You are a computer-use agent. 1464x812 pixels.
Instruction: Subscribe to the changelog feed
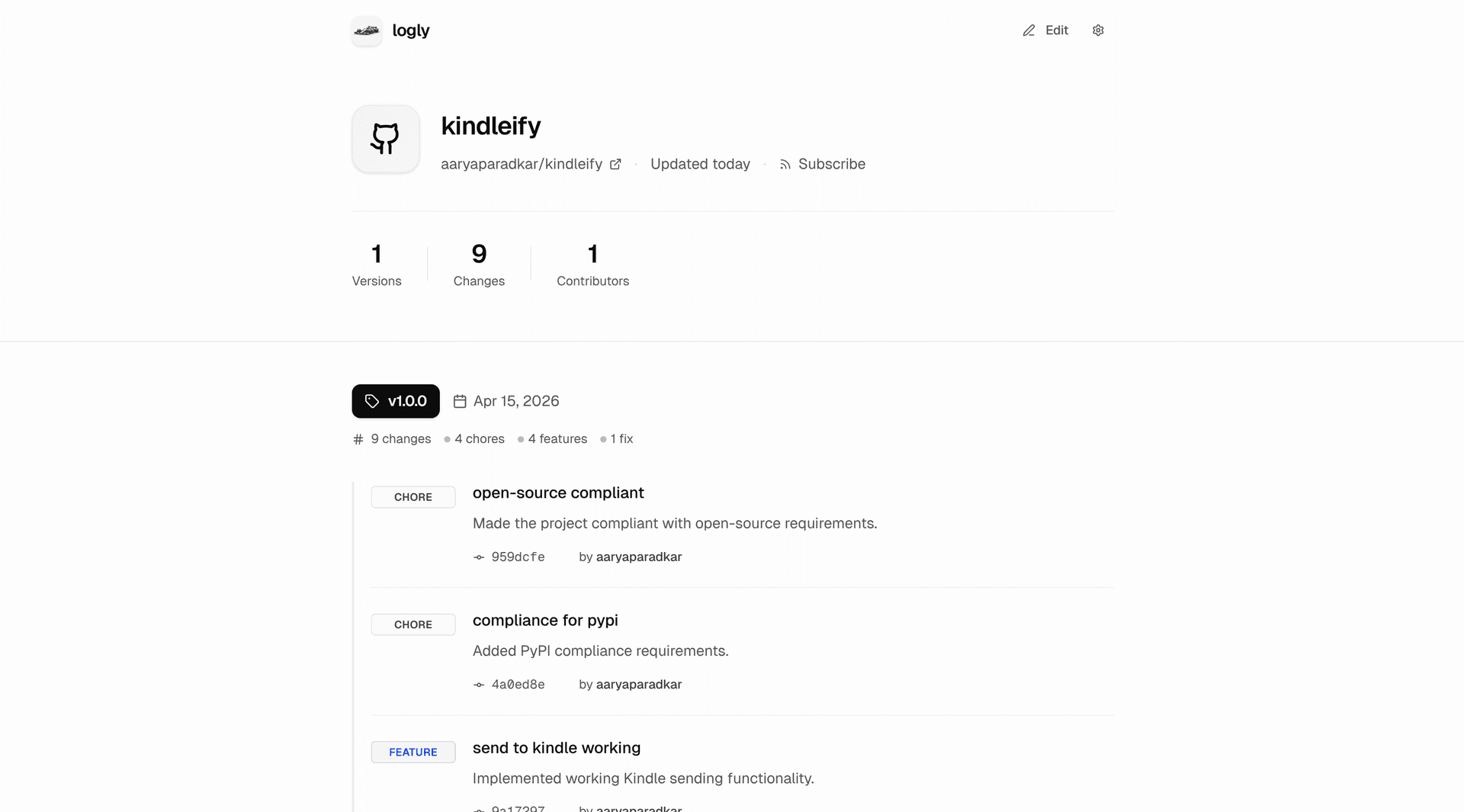click(x=831, y=164)
